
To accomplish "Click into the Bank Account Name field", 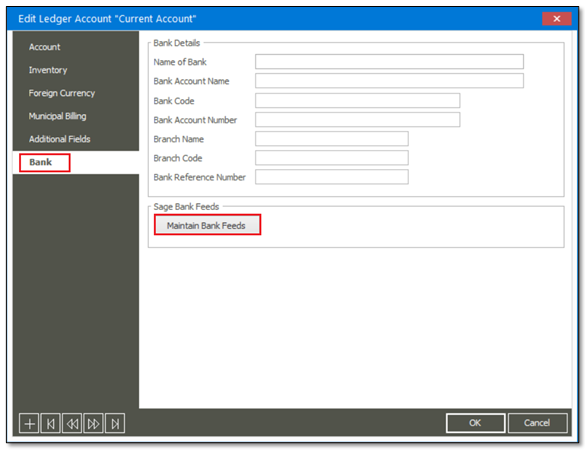I will 389,81.
